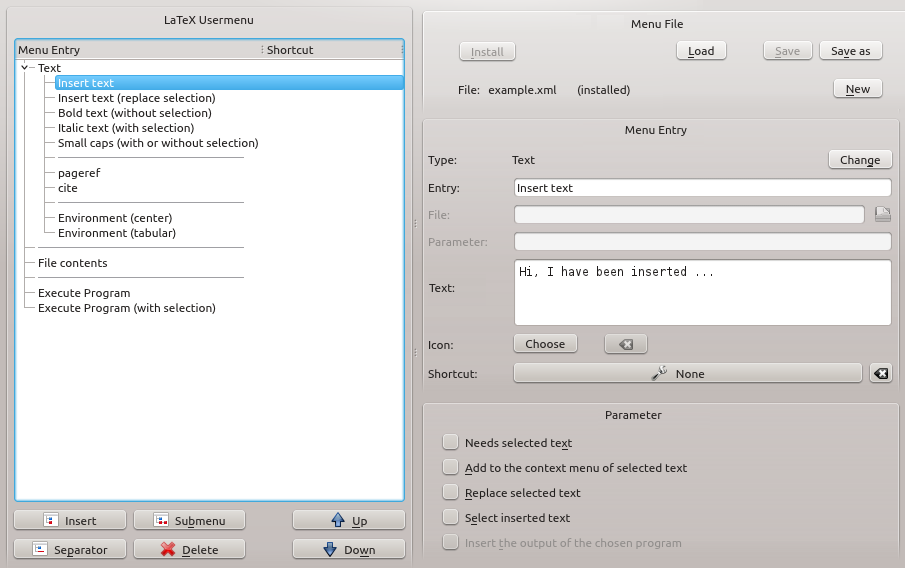Select 'Bold text (without selection)' entry
The image size is (905, 568).
tap(134, 113)
